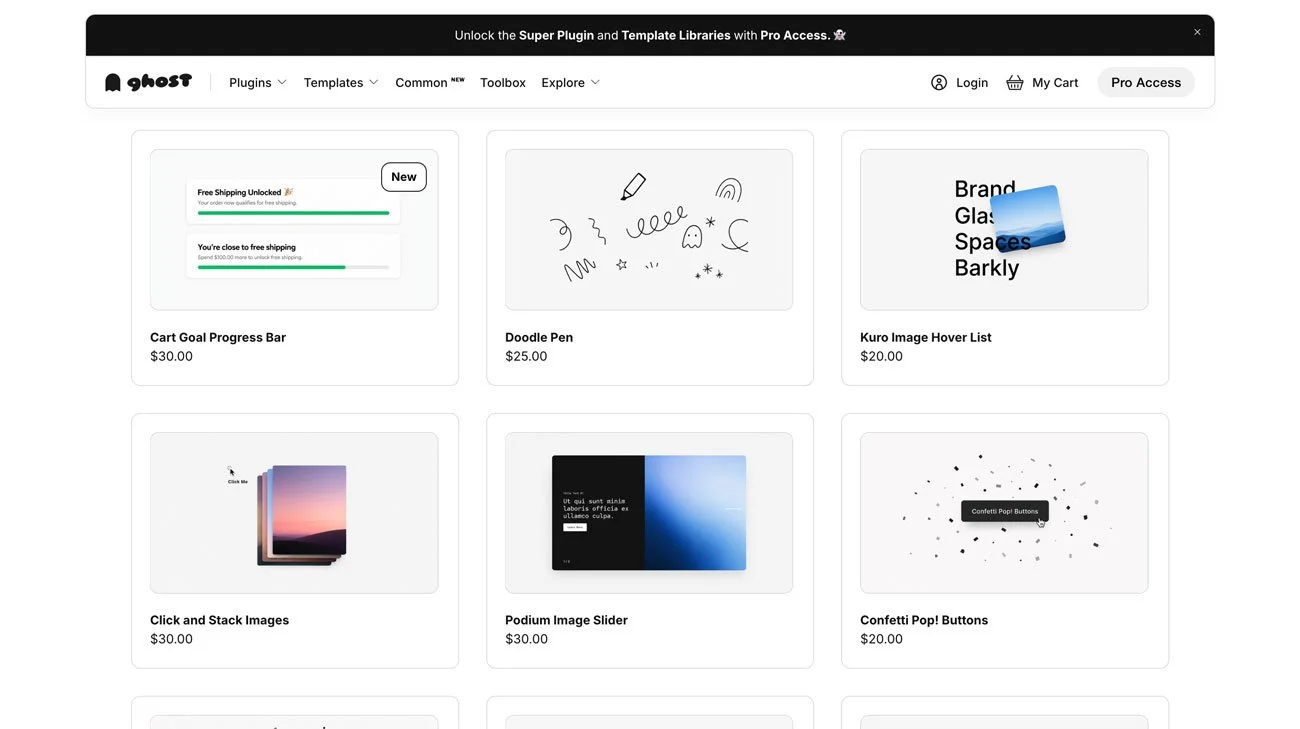Click the Pro Access button
Screen dimensions: 1300x729
1146,83
